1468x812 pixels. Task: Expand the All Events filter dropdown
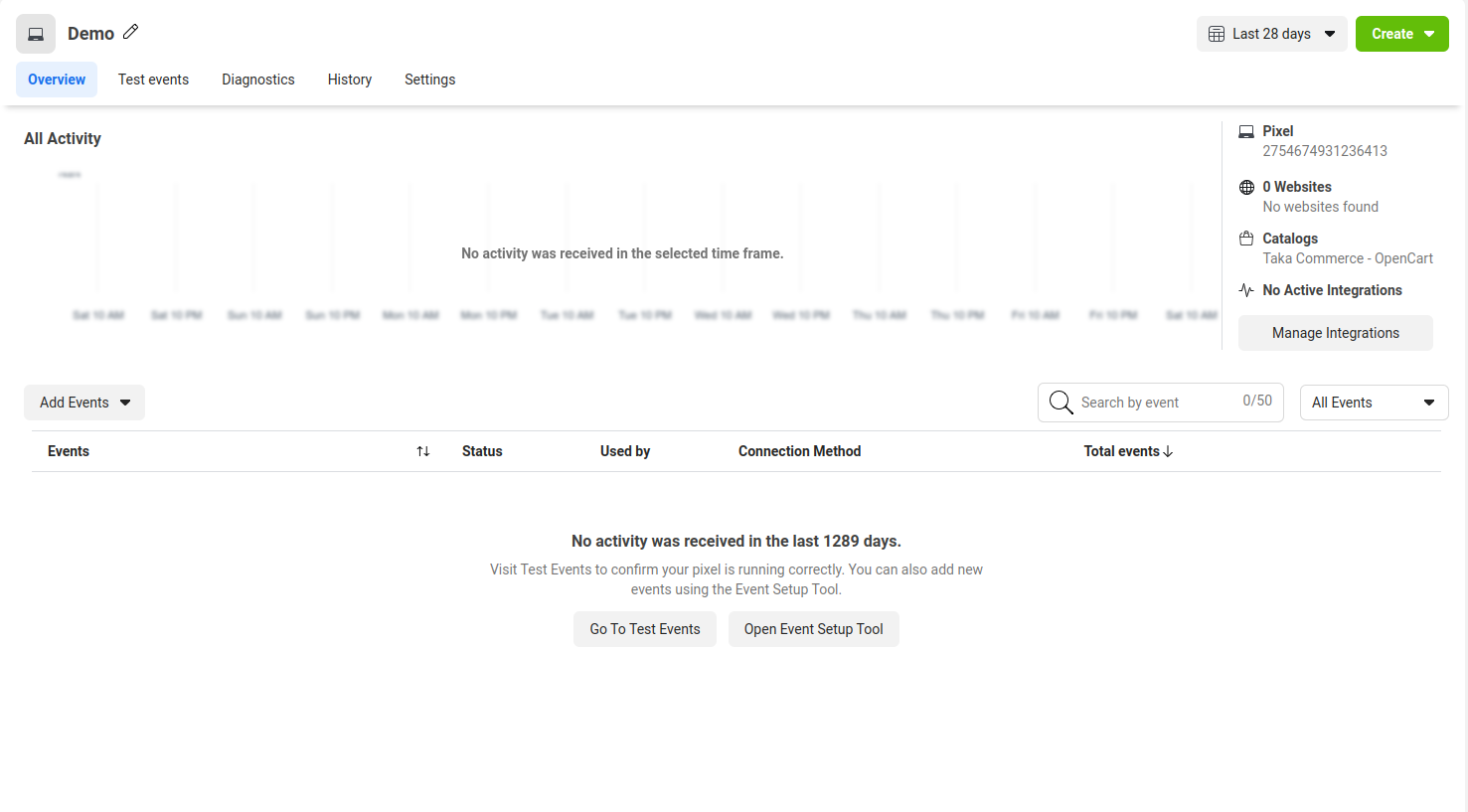[1374, 403]
